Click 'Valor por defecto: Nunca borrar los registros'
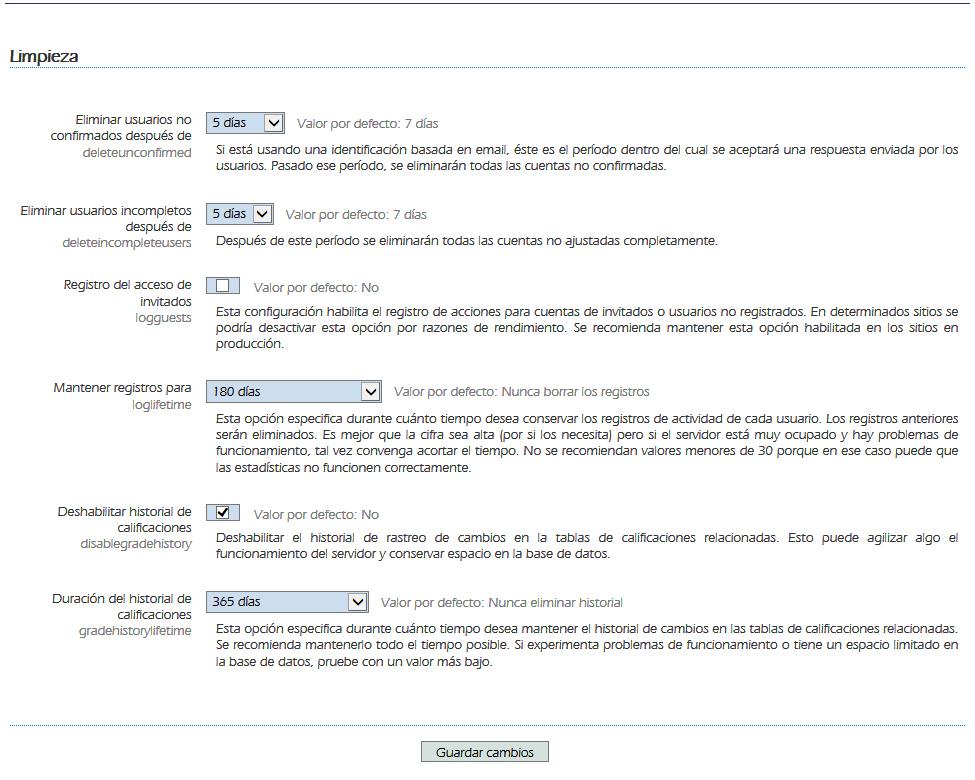This screenshot has width=975, height=780. (521, 392)
